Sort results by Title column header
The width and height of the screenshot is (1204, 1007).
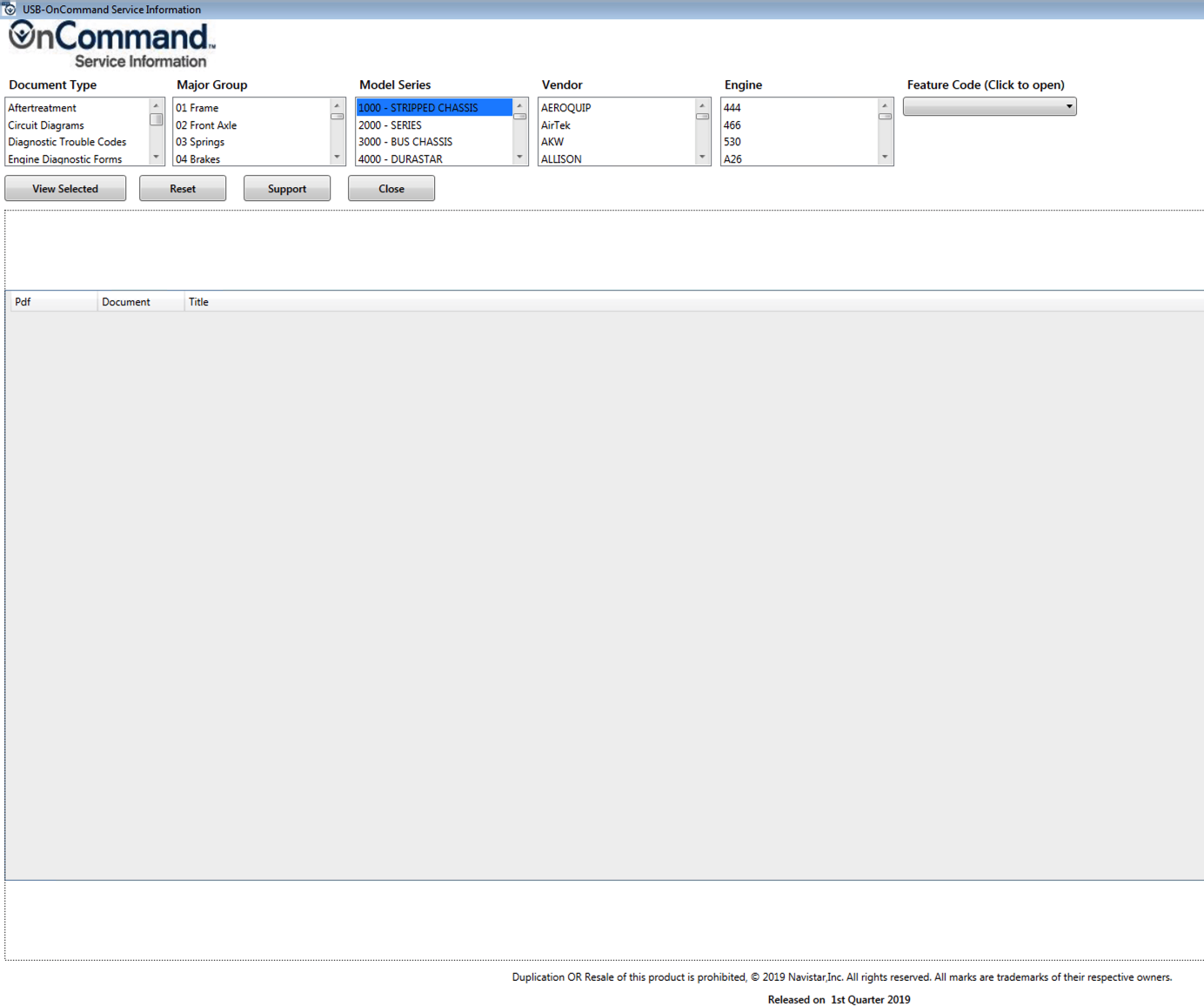(x=694, y=302)
